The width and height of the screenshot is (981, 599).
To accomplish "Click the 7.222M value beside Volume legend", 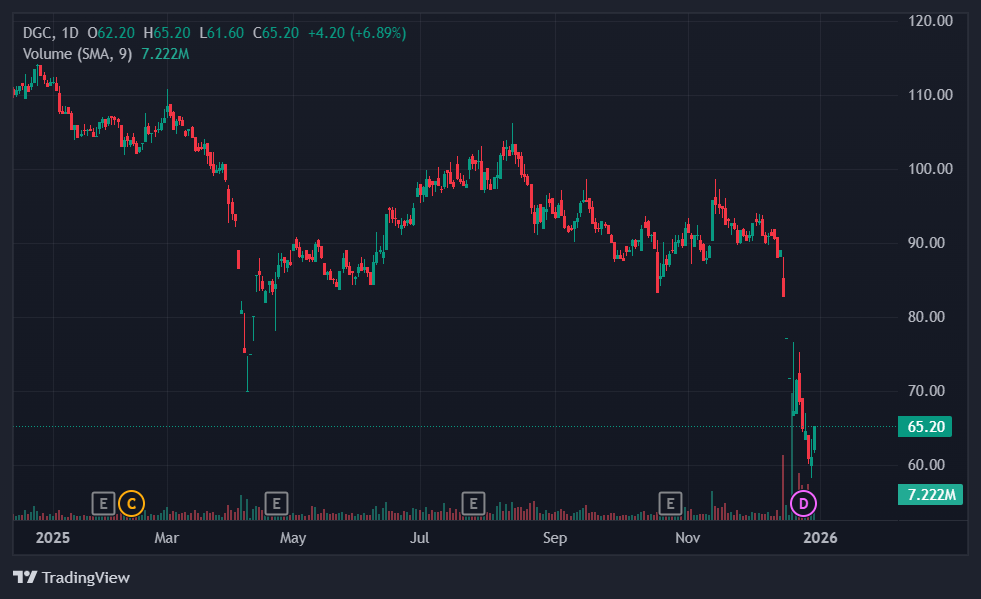I will (x=165, y=53).
